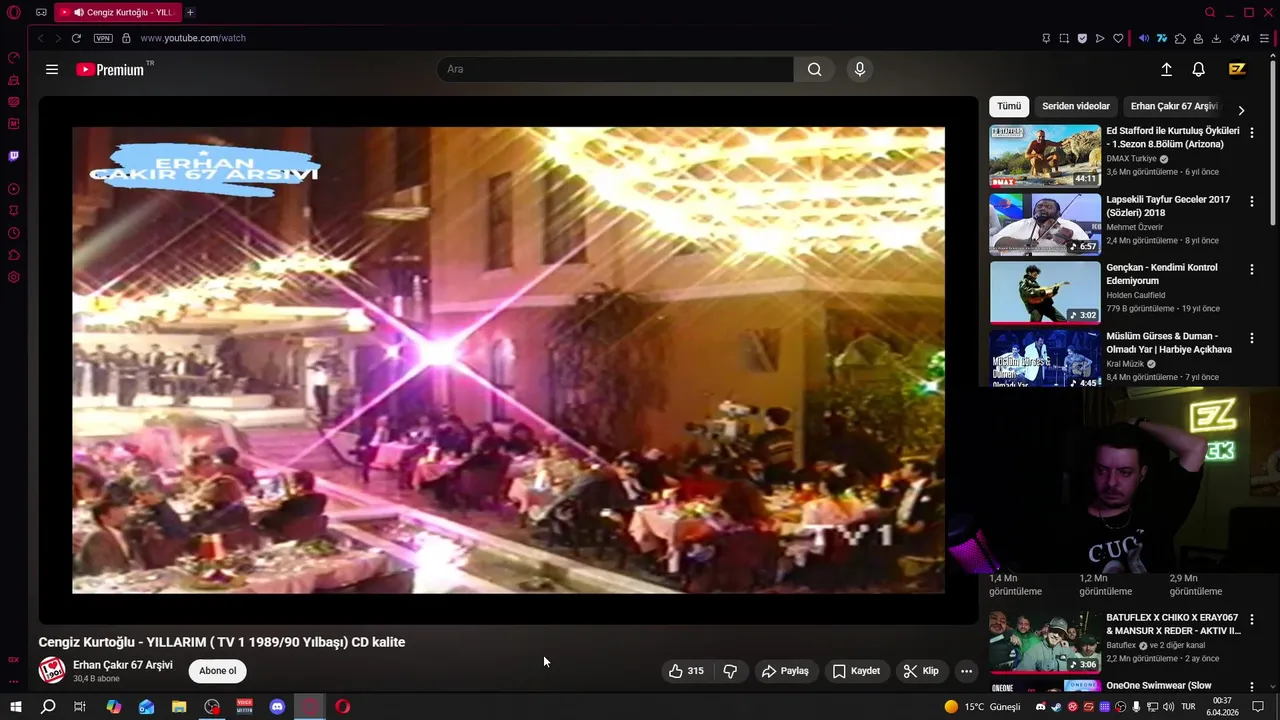Screen dimensions: 1280x720
Task: Click the video player to pause
Action: (508, 360)
